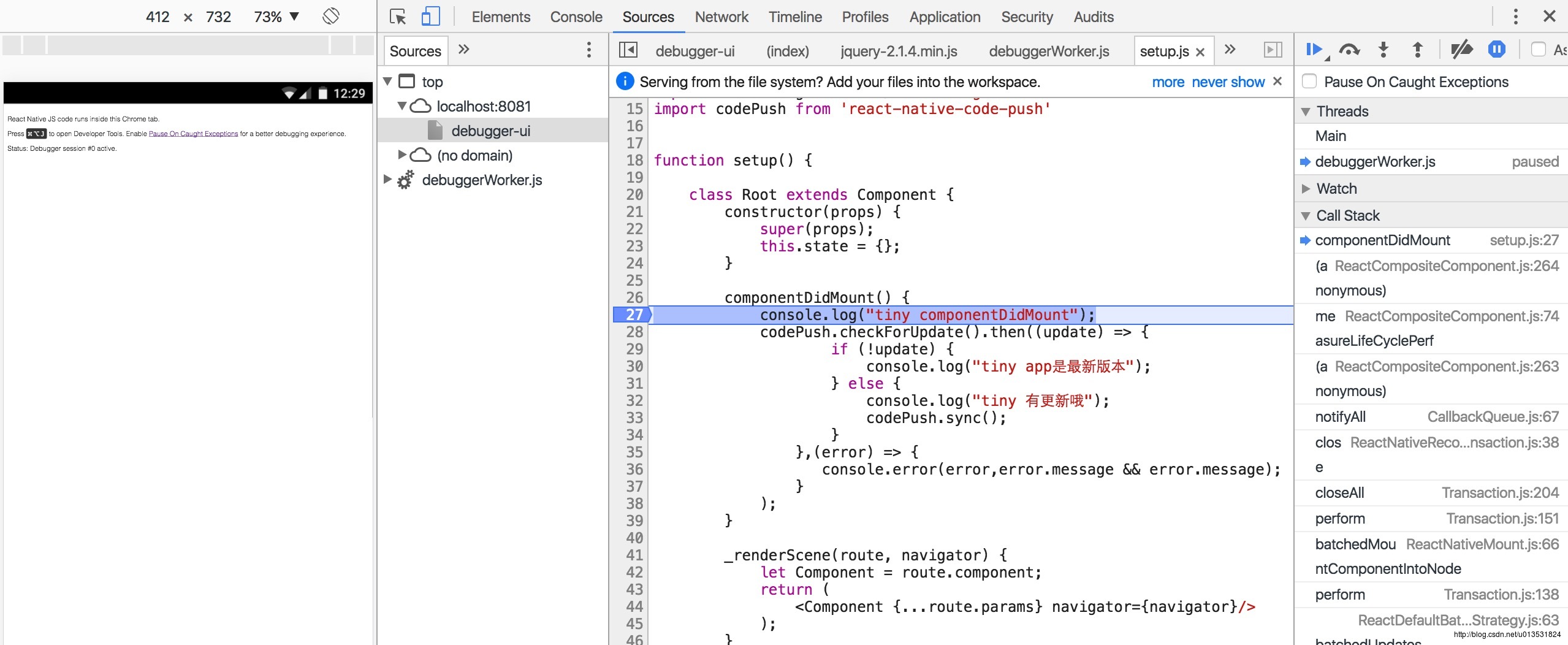Step over next function call
The height and width of the screenshot is (645, 1568).
[1349, 50]
